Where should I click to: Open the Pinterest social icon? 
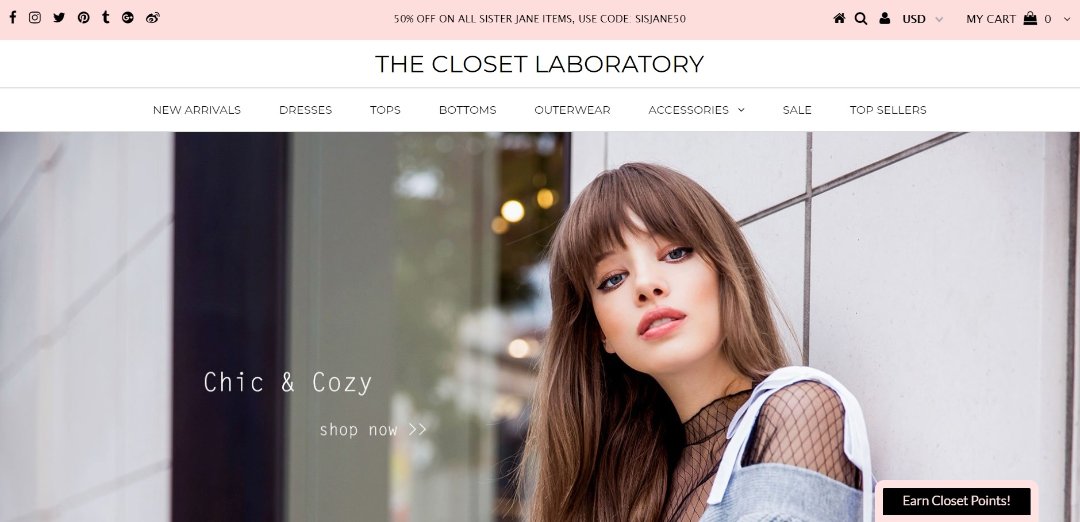83,18
